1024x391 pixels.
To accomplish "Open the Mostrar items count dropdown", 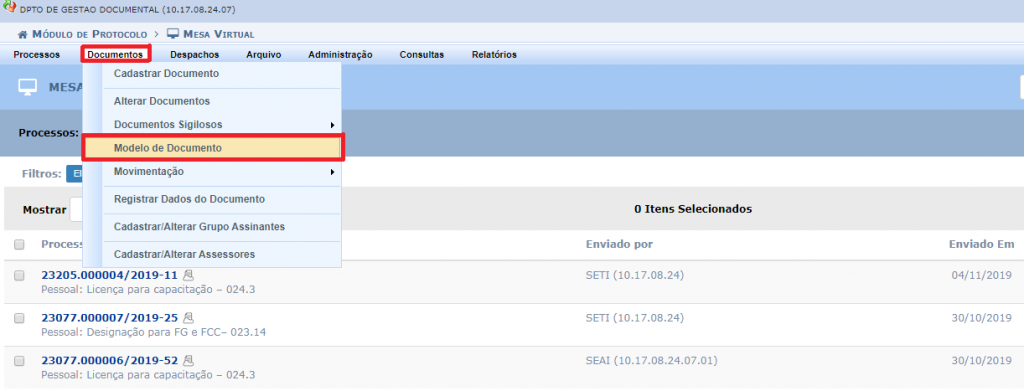I will (x=76, y=210).
